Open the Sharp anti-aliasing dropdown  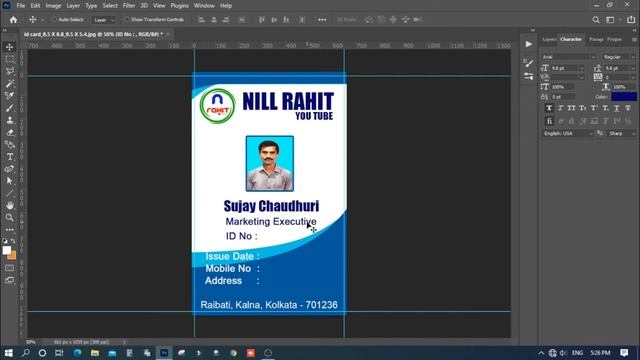click(x=621, y=133)
